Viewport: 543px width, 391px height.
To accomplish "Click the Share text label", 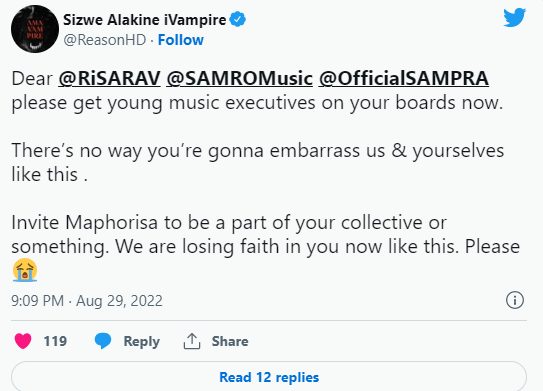I will tap(230, 341).
